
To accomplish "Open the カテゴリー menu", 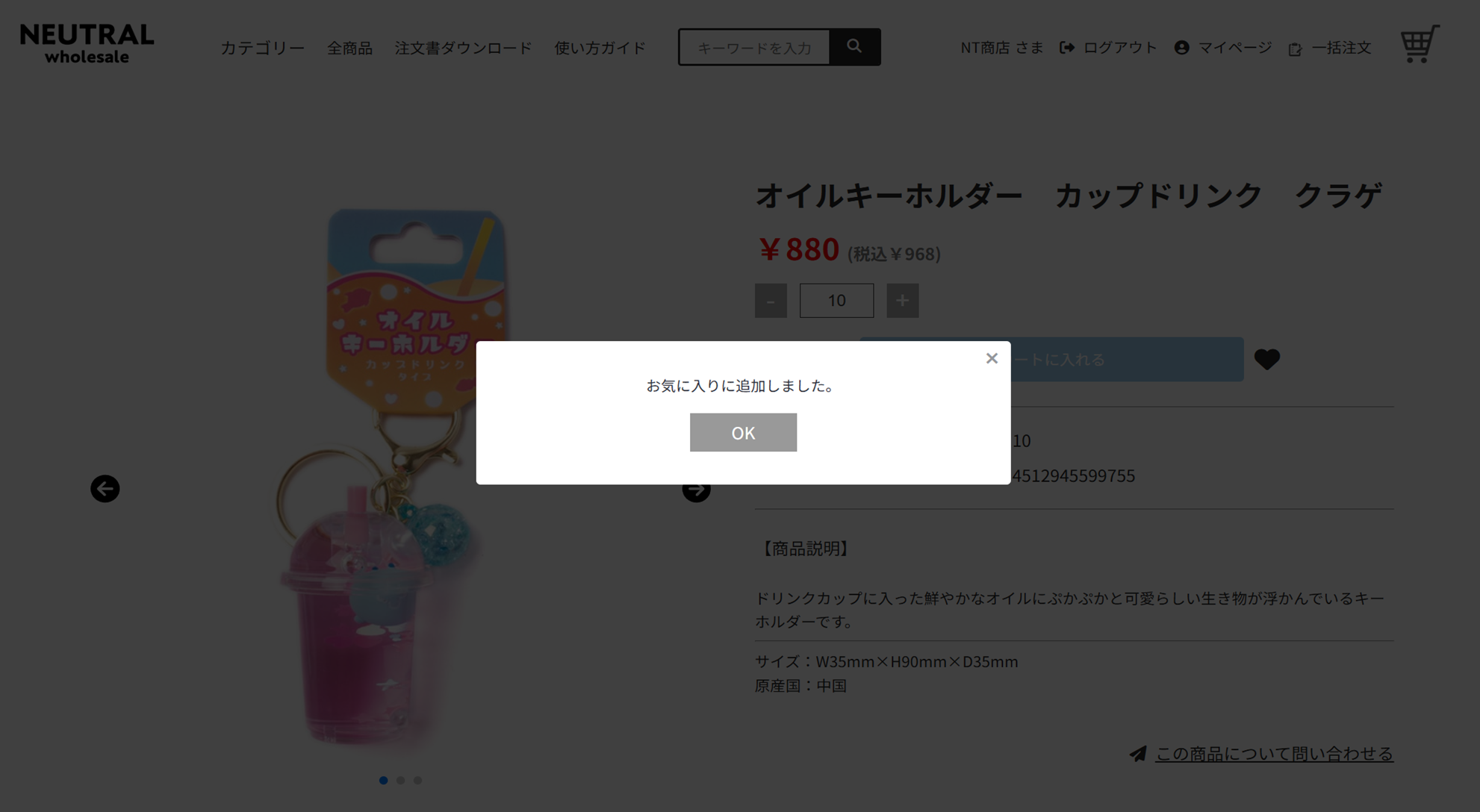I will coord(262,48).
